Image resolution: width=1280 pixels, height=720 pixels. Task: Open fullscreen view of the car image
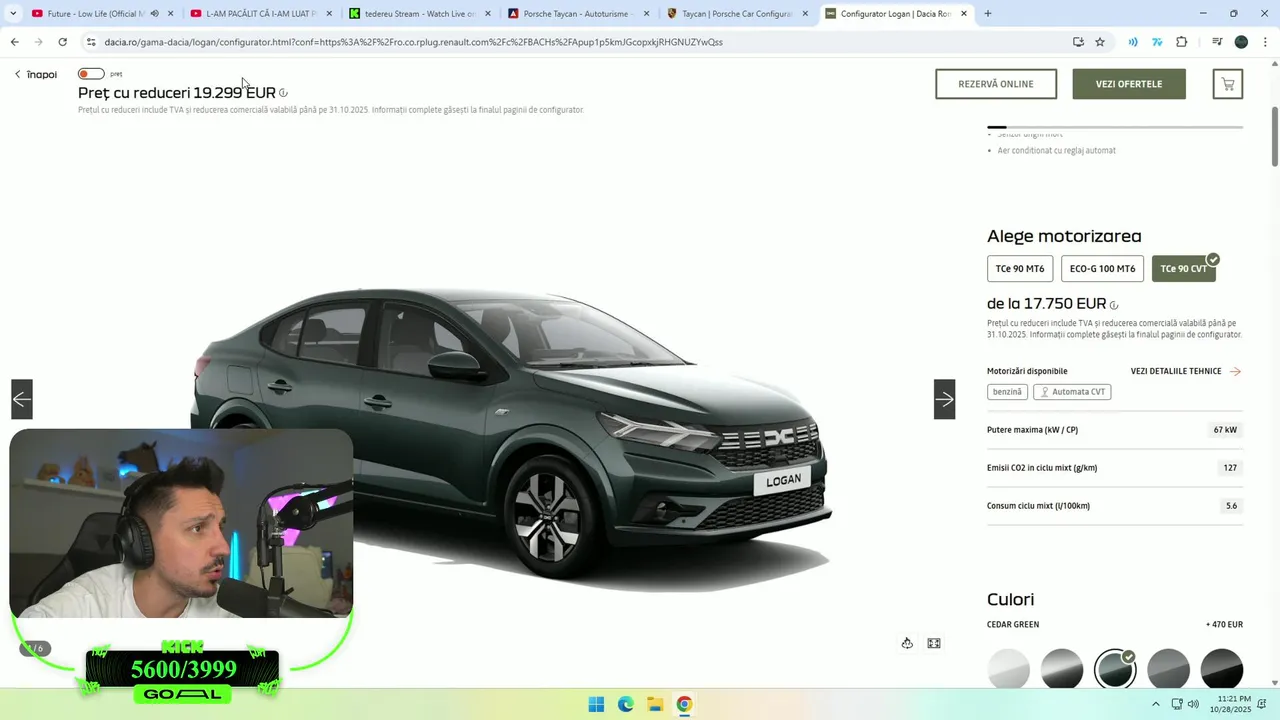coord(934,643)
